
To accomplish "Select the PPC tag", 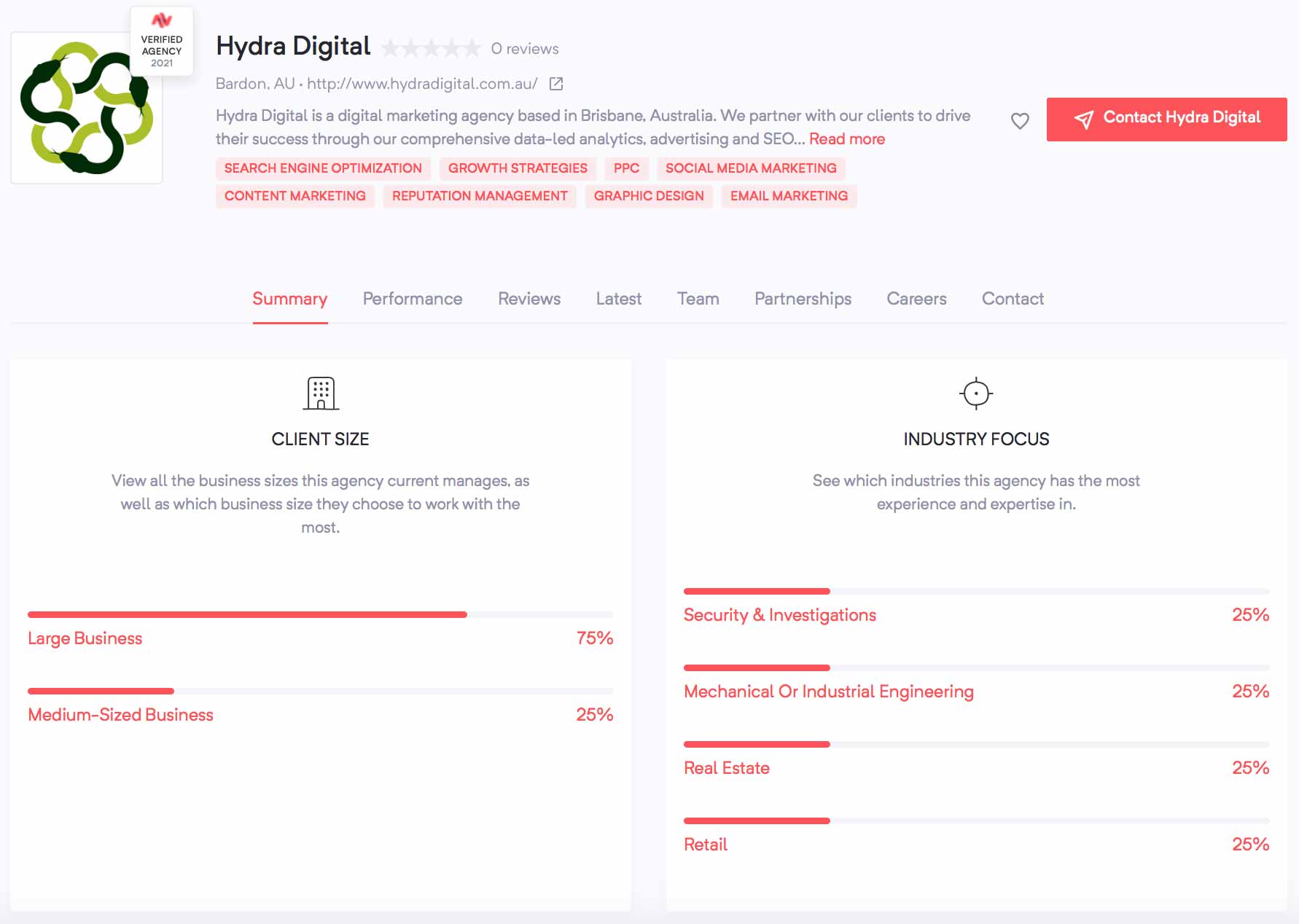I will pos(627,168).
